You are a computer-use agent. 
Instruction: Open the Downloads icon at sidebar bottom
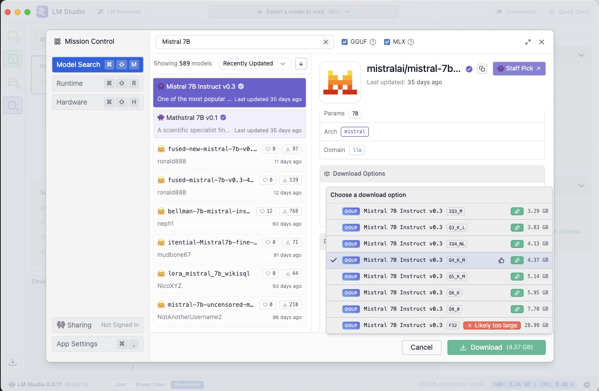coord(13,362)
